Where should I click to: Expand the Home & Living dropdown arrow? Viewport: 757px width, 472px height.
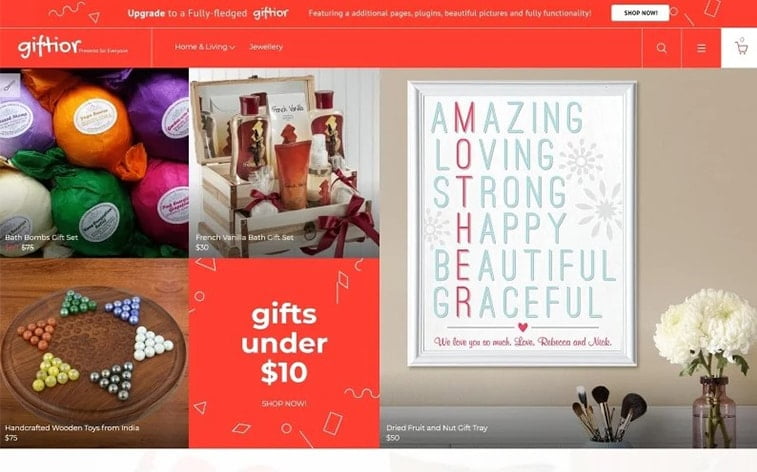point(232,47)
